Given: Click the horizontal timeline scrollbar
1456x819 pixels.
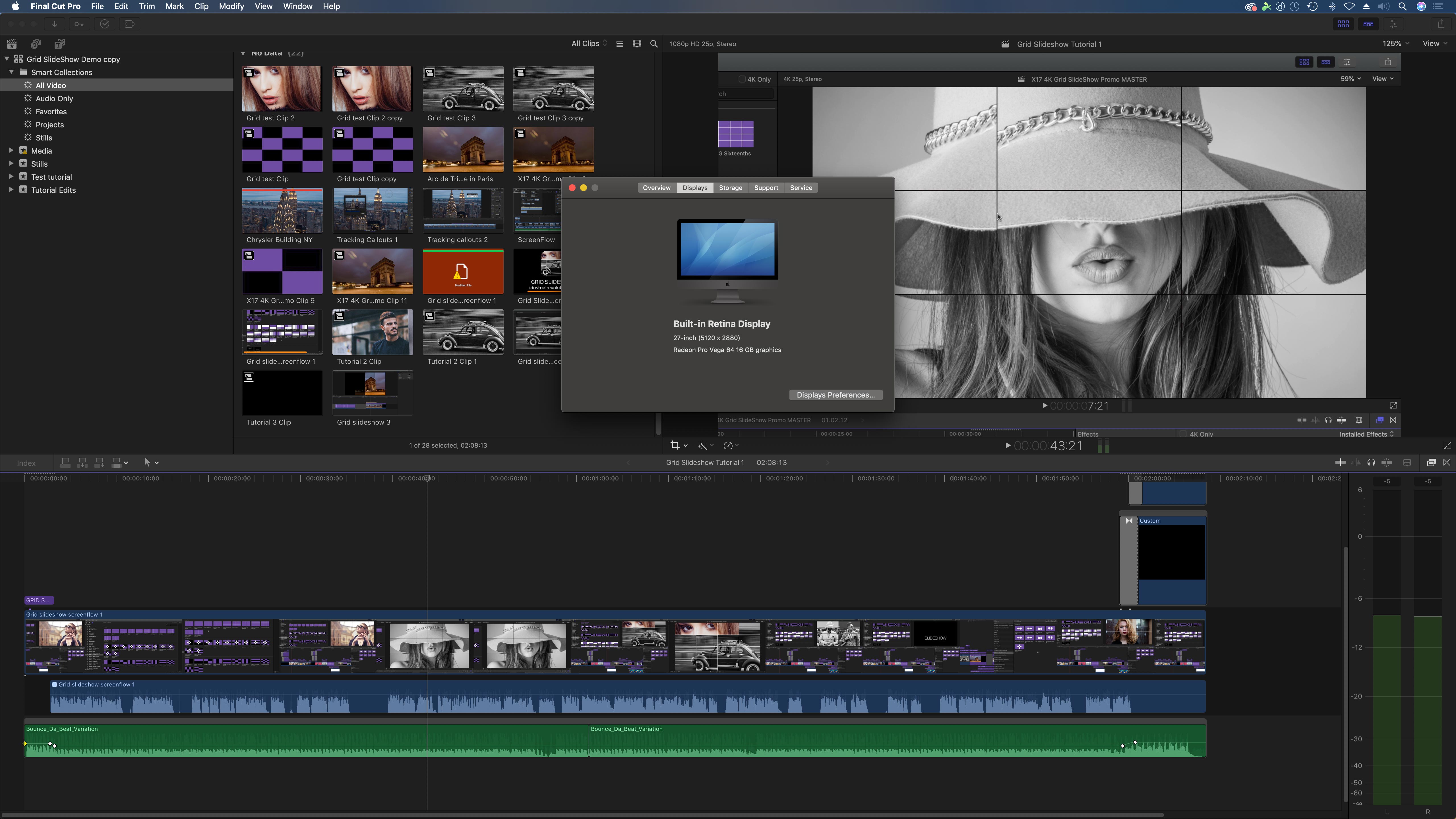Looking at the screenshot, I should coord(582,814).
